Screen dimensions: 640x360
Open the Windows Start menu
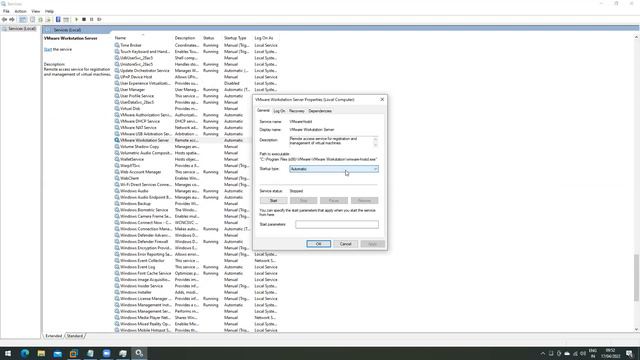tap(8, 353)
